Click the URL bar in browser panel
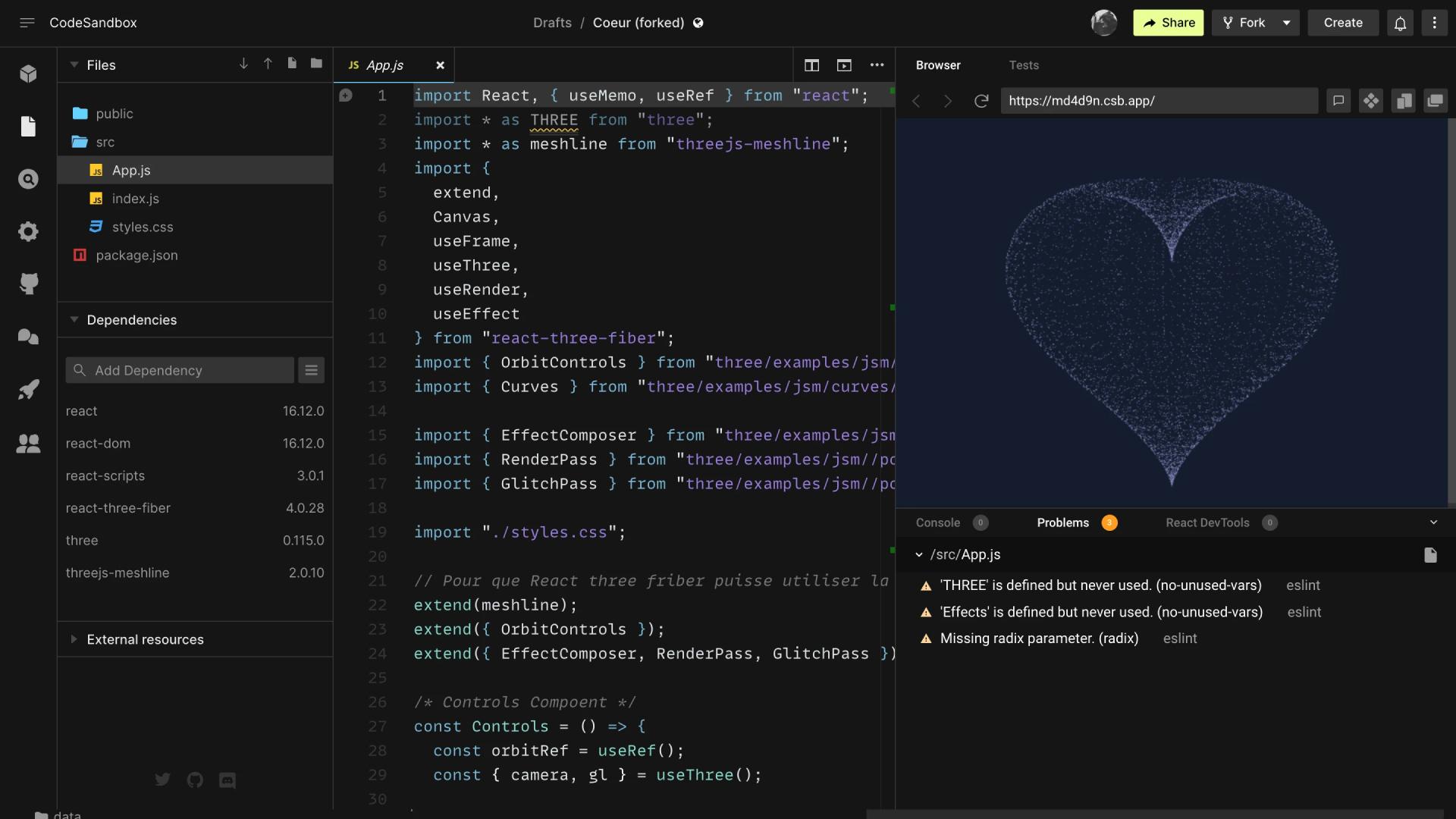The image size is (1456, 819). coord(1160,100)
